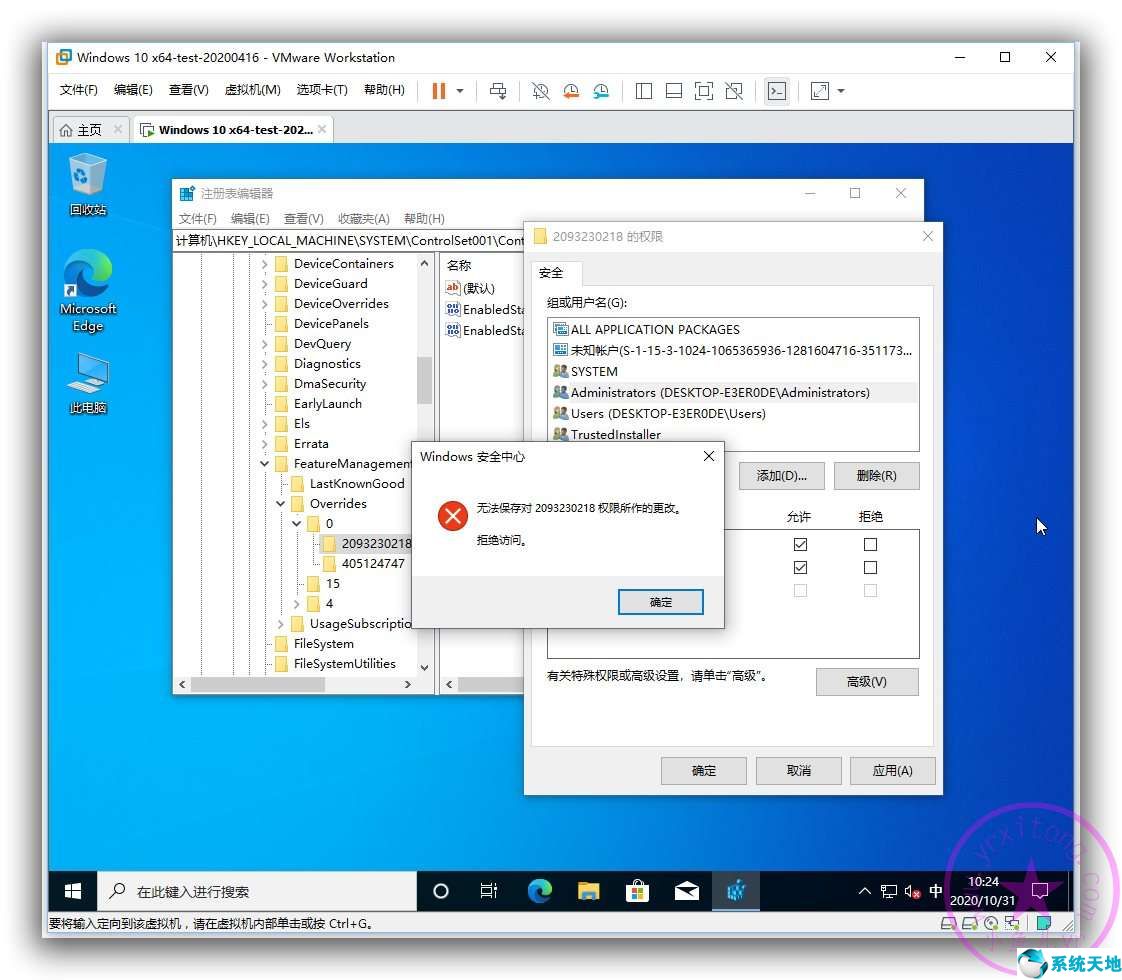Select the TrustedInstaller entry in the user list

(614, 434)
